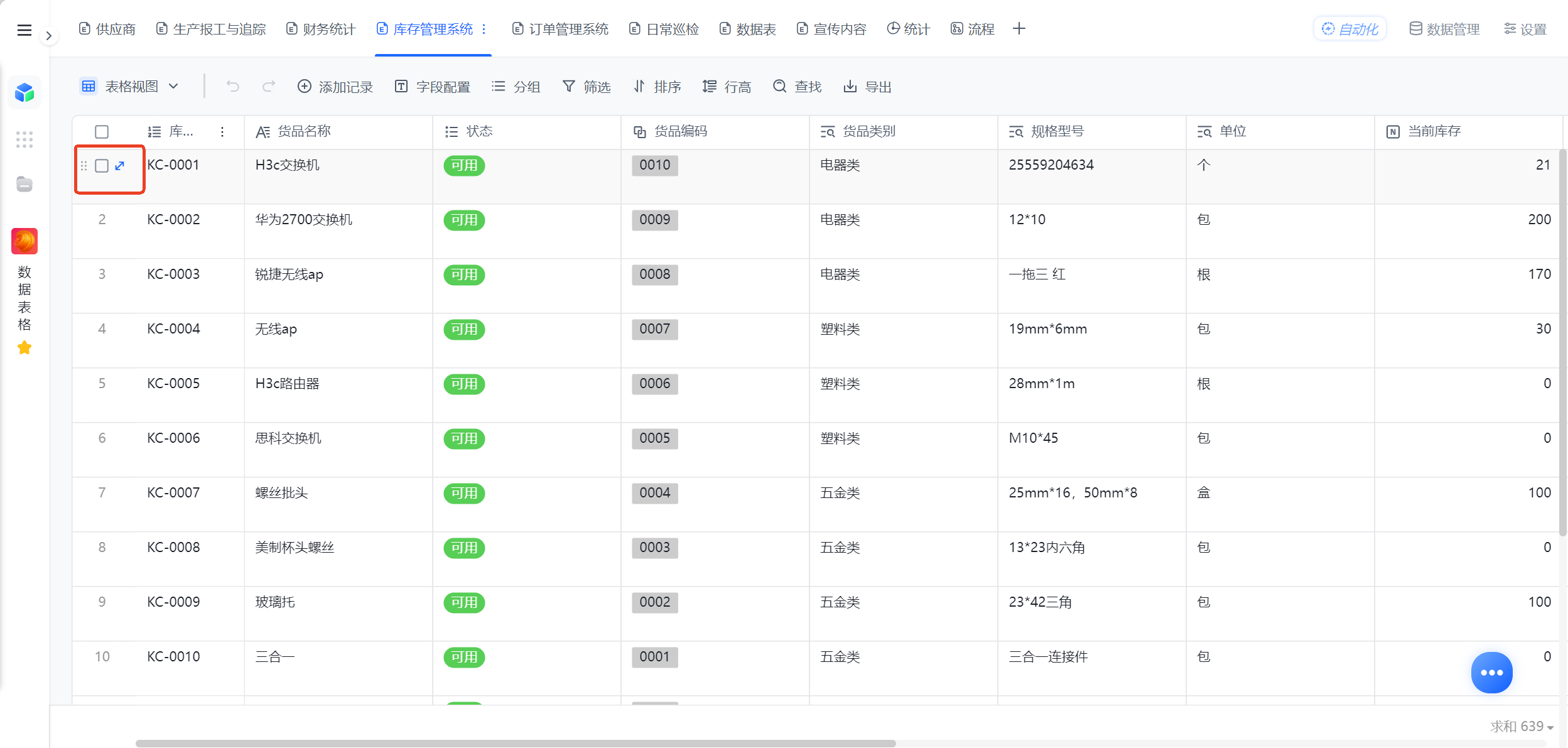
Task: Click the 单位 column header
Action: pyautogui.click(x=1280, y=132)
